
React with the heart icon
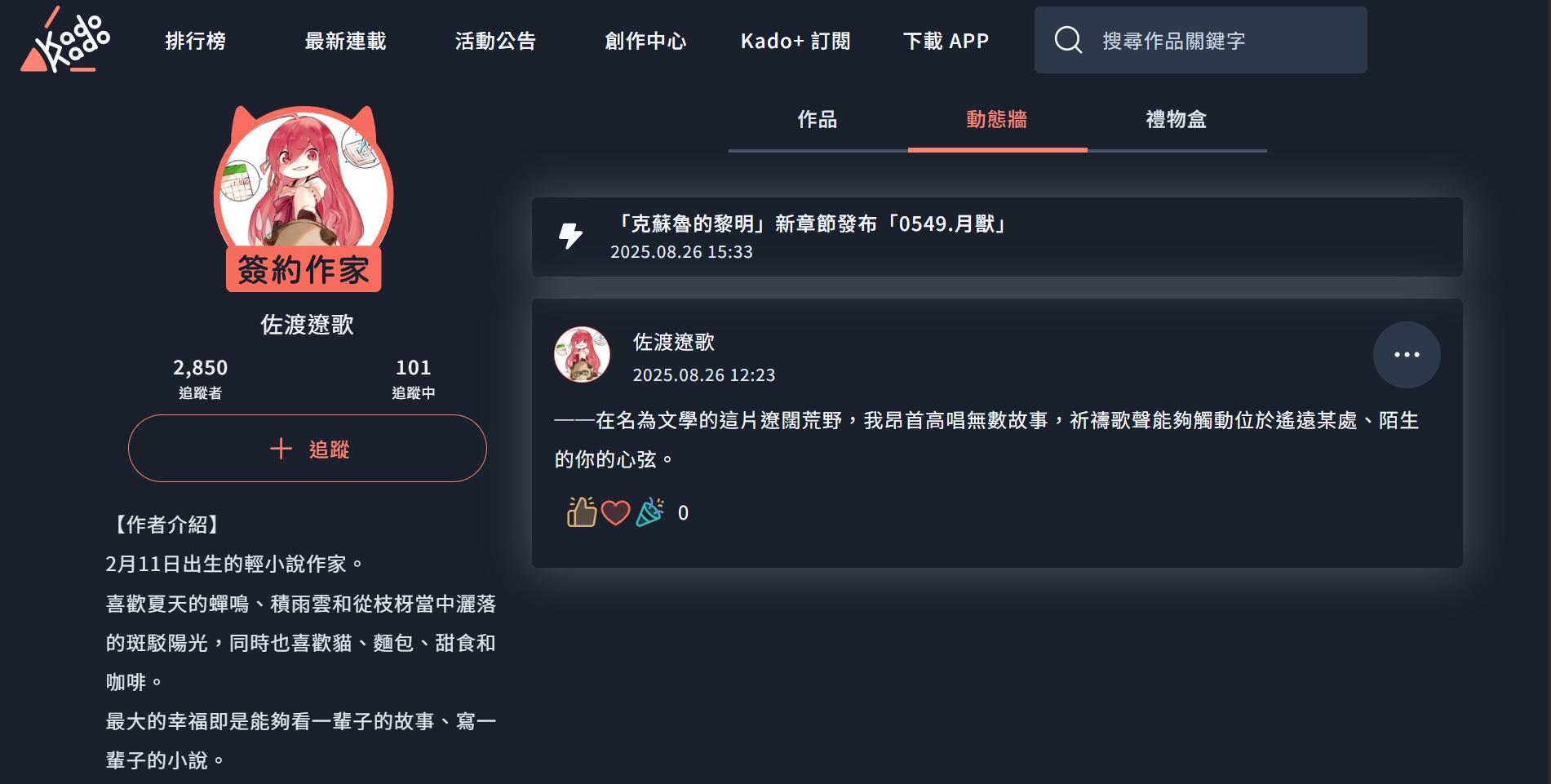click(615, 513)
